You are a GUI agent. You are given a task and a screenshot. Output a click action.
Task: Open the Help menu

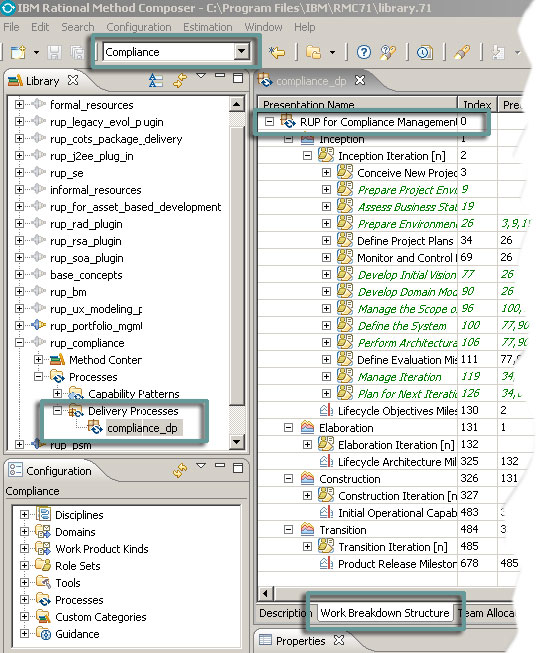304,27
